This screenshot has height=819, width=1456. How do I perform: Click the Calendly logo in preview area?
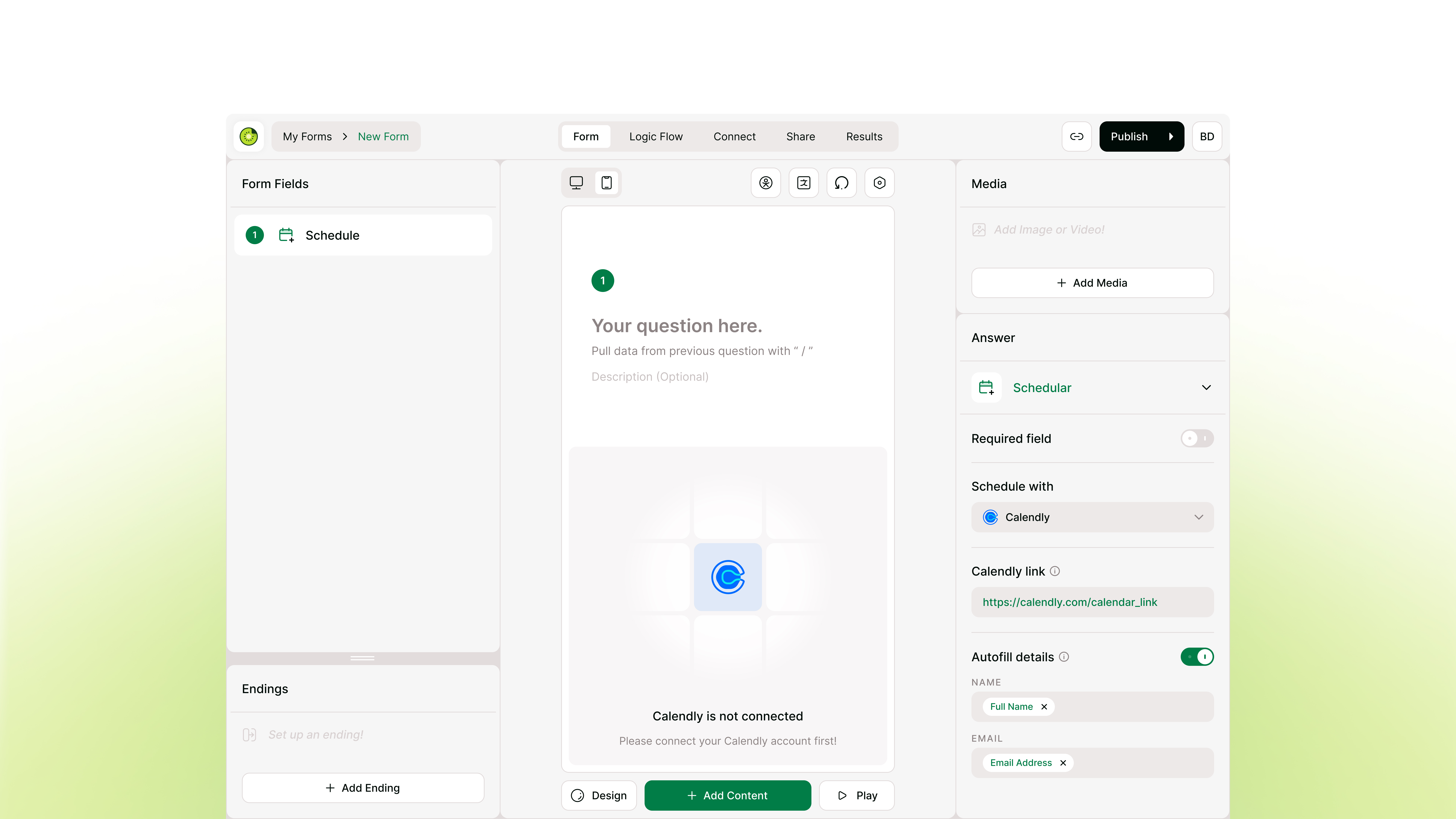[728, 577]
